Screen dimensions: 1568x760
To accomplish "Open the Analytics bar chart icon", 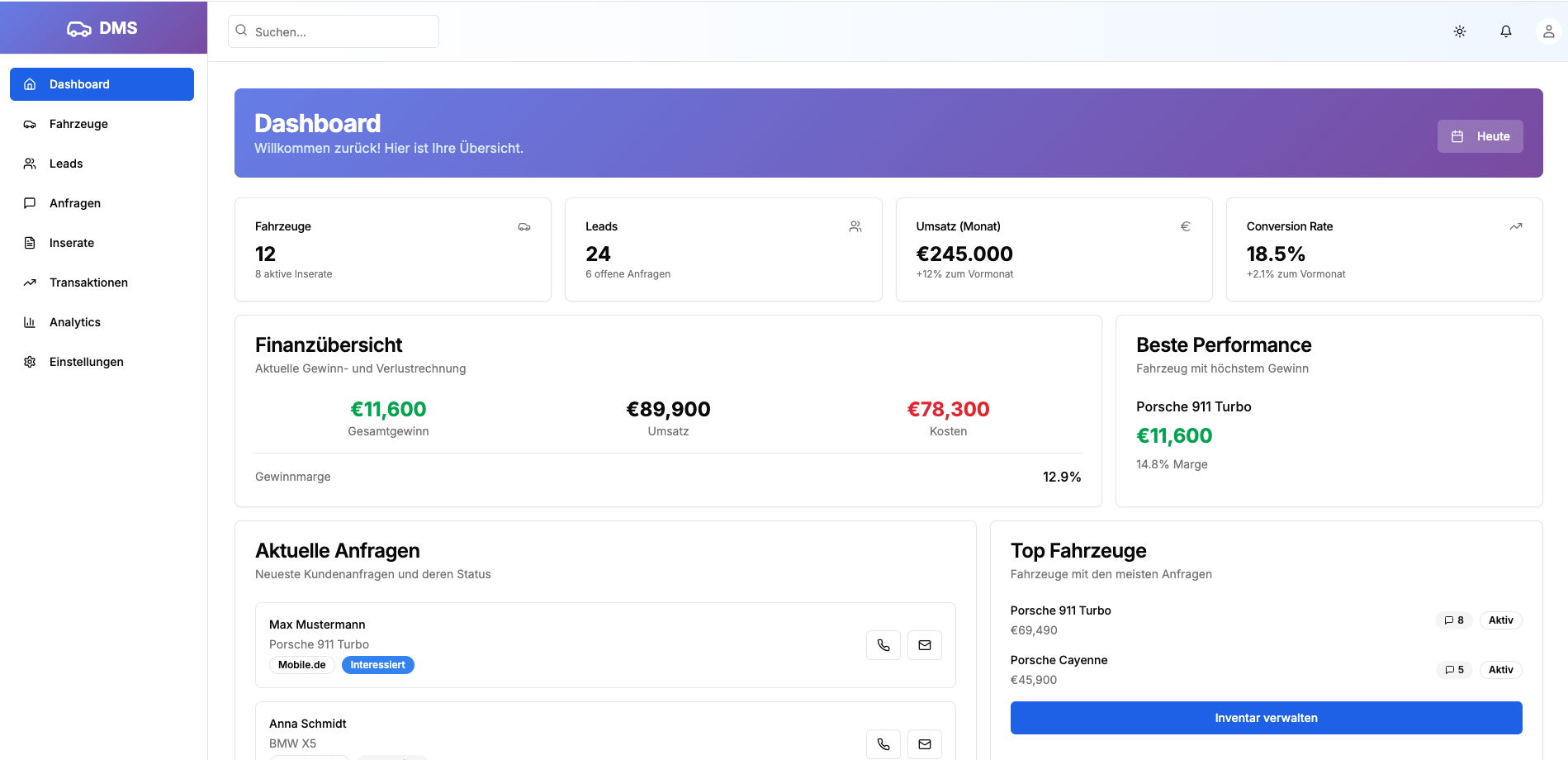I will click(x=30, y=322).
